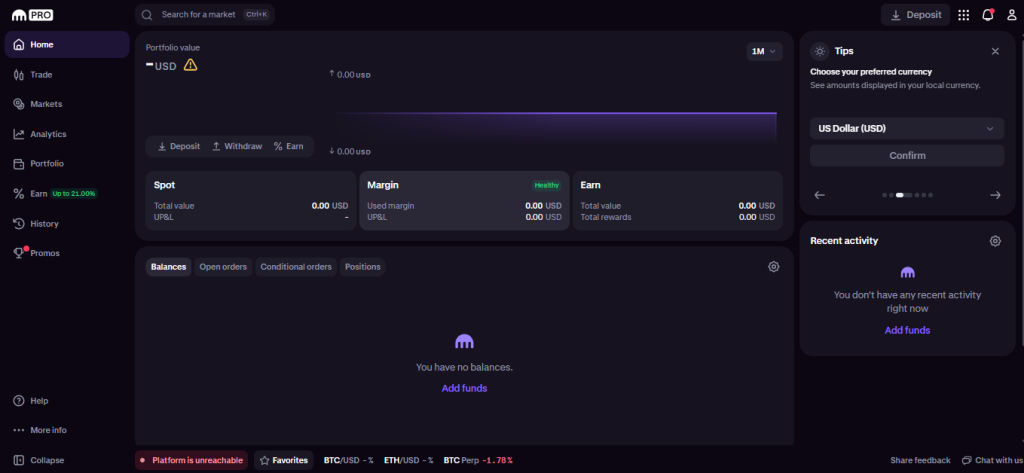The height and width of the screenshot is (473, 1024).
Task: Click Earn button under portfolio value
Action: tap(288, 146)
